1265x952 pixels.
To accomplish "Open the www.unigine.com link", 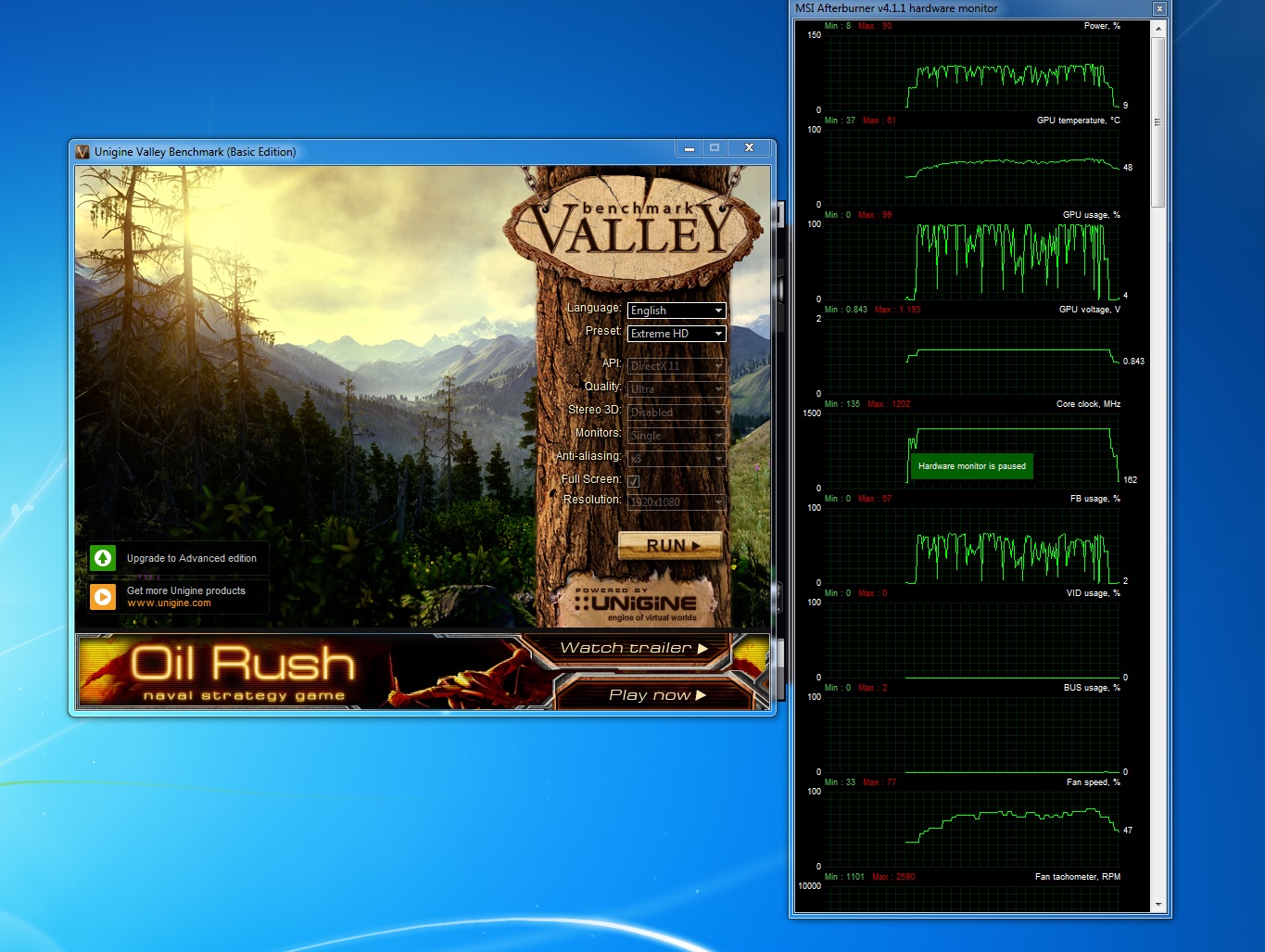I will click(x=169, y=603).
